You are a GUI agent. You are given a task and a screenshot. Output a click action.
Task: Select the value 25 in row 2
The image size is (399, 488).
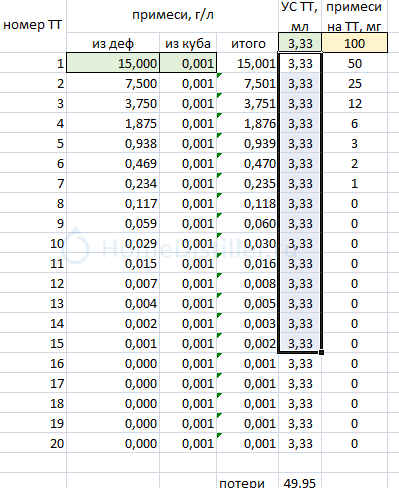click(354, 83)
